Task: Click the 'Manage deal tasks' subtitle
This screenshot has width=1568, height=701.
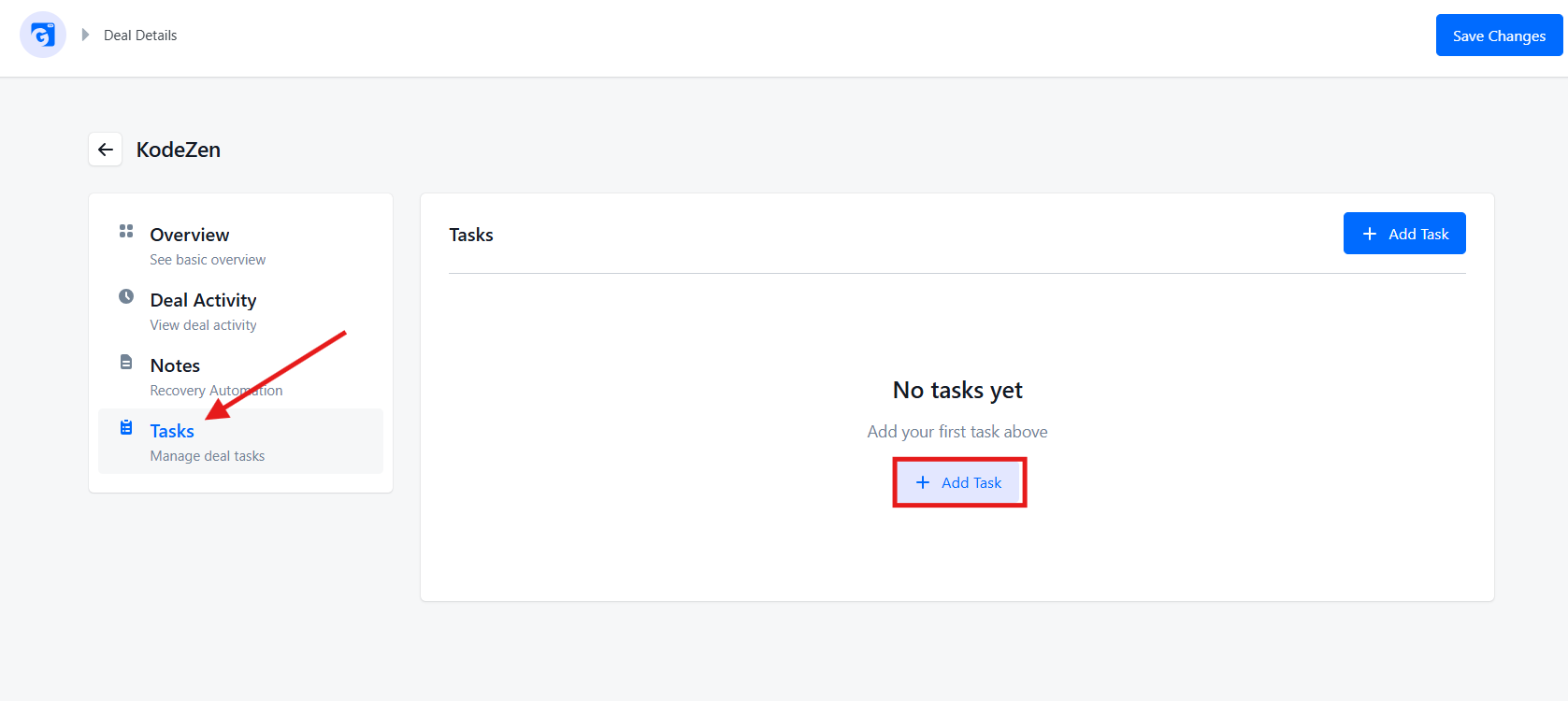Action: tap(208, 456)
